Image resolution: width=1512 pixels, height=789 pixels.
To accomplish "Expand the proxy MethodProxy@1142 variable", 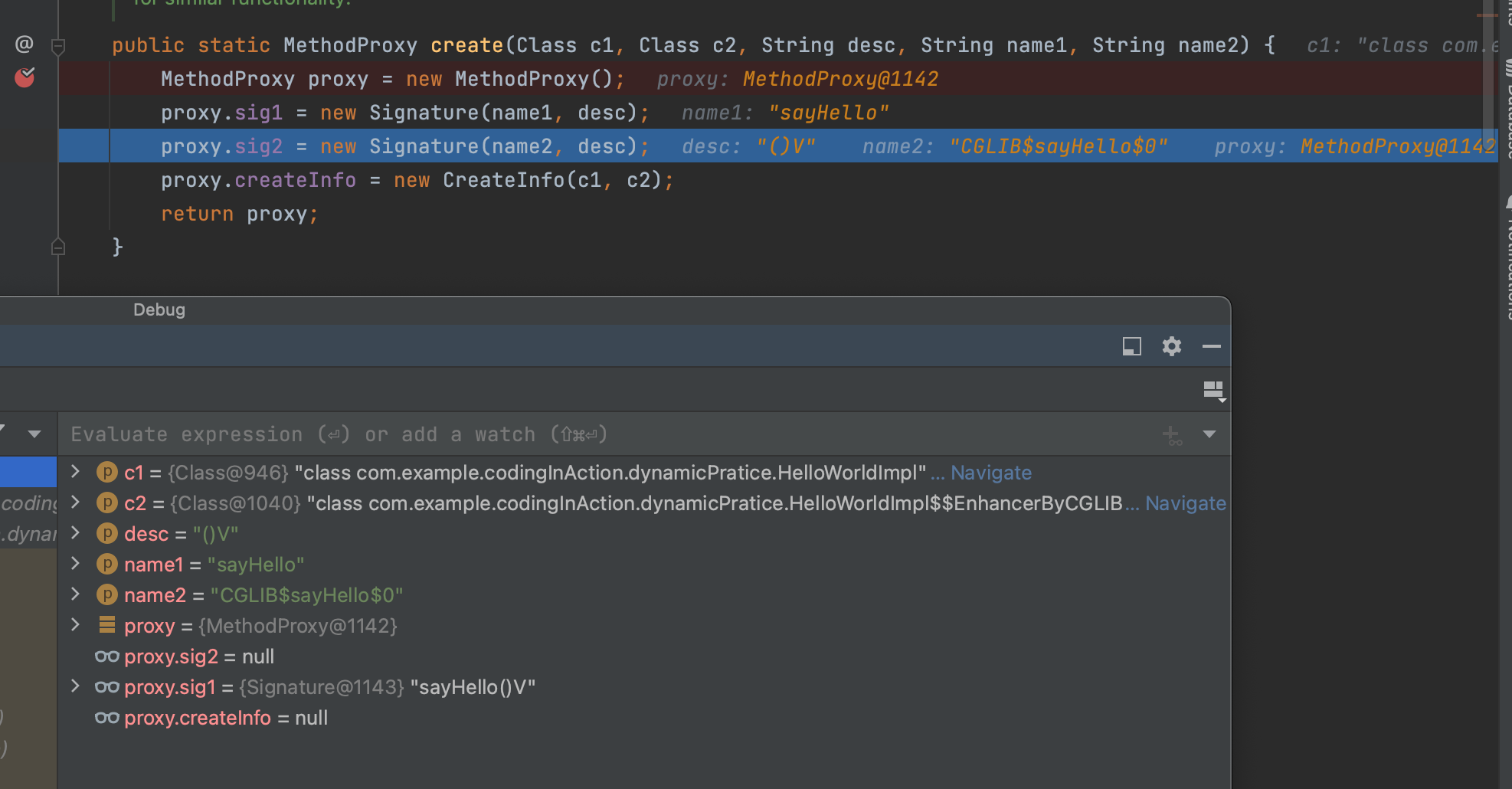I will [x=75, y=625].
